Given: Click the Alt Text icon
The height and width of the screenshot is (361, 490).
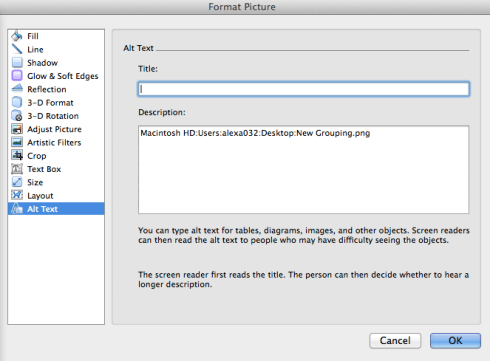Looking at the screenshot, I should click(17, 209).
